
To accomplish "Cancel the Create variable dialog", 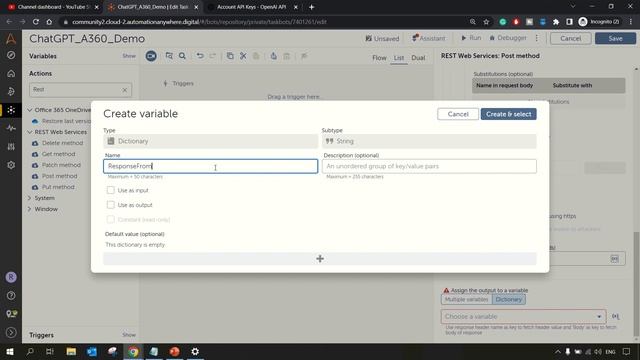I will coord(458,114).
